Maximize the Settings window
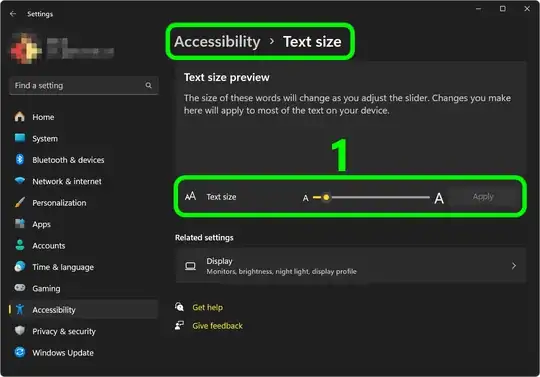 click(x=503, y=9)
